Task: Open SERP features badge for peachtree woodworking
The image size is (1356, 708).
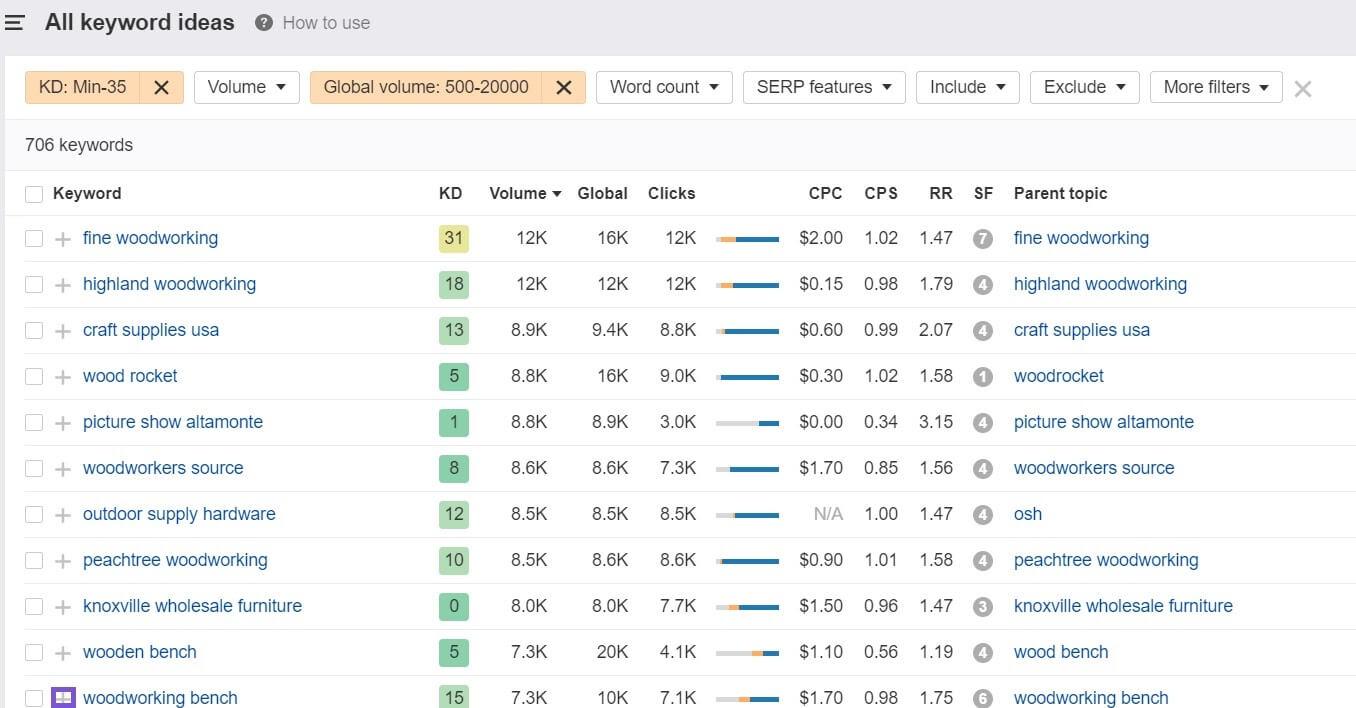Action: tap(983, 561)
